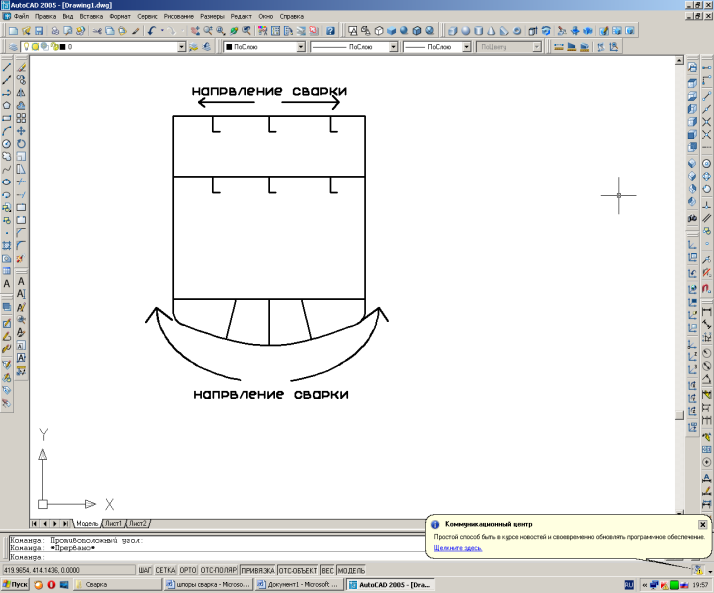This screenshot has height=593, width=714.
Task: Open the Формат menu
Action: pos(119,17)
